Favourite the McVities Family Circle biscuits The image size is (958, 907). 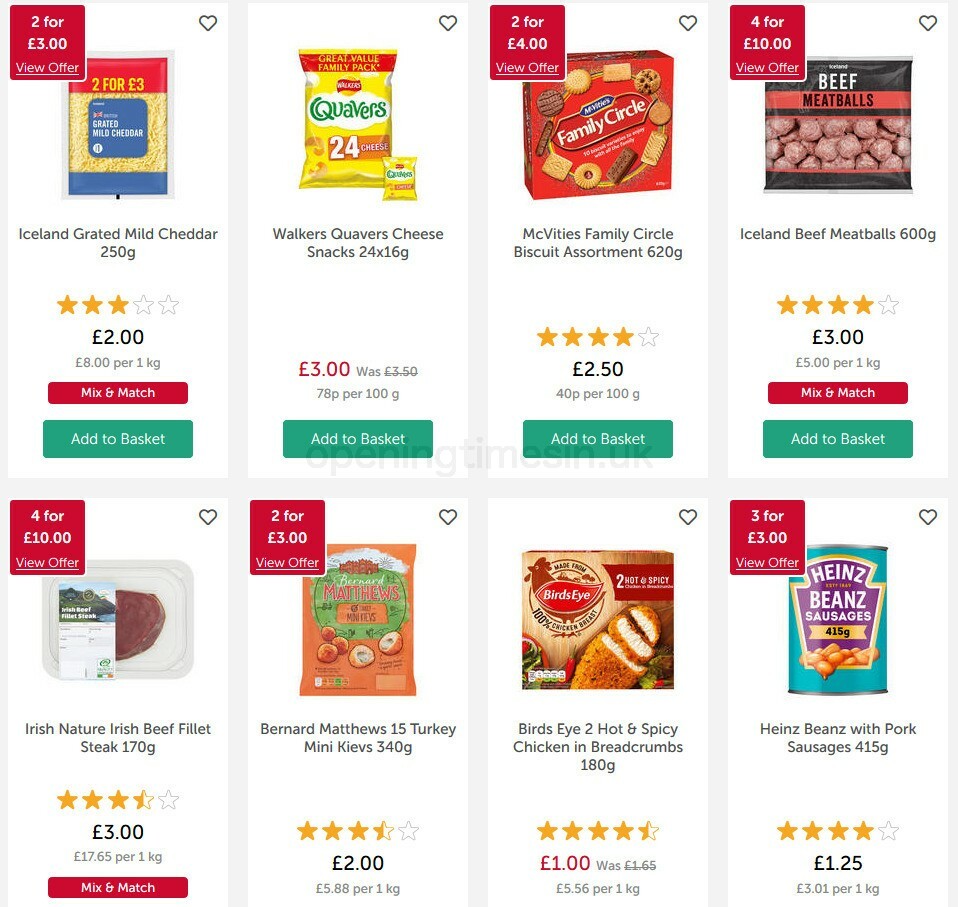[688, 22]
